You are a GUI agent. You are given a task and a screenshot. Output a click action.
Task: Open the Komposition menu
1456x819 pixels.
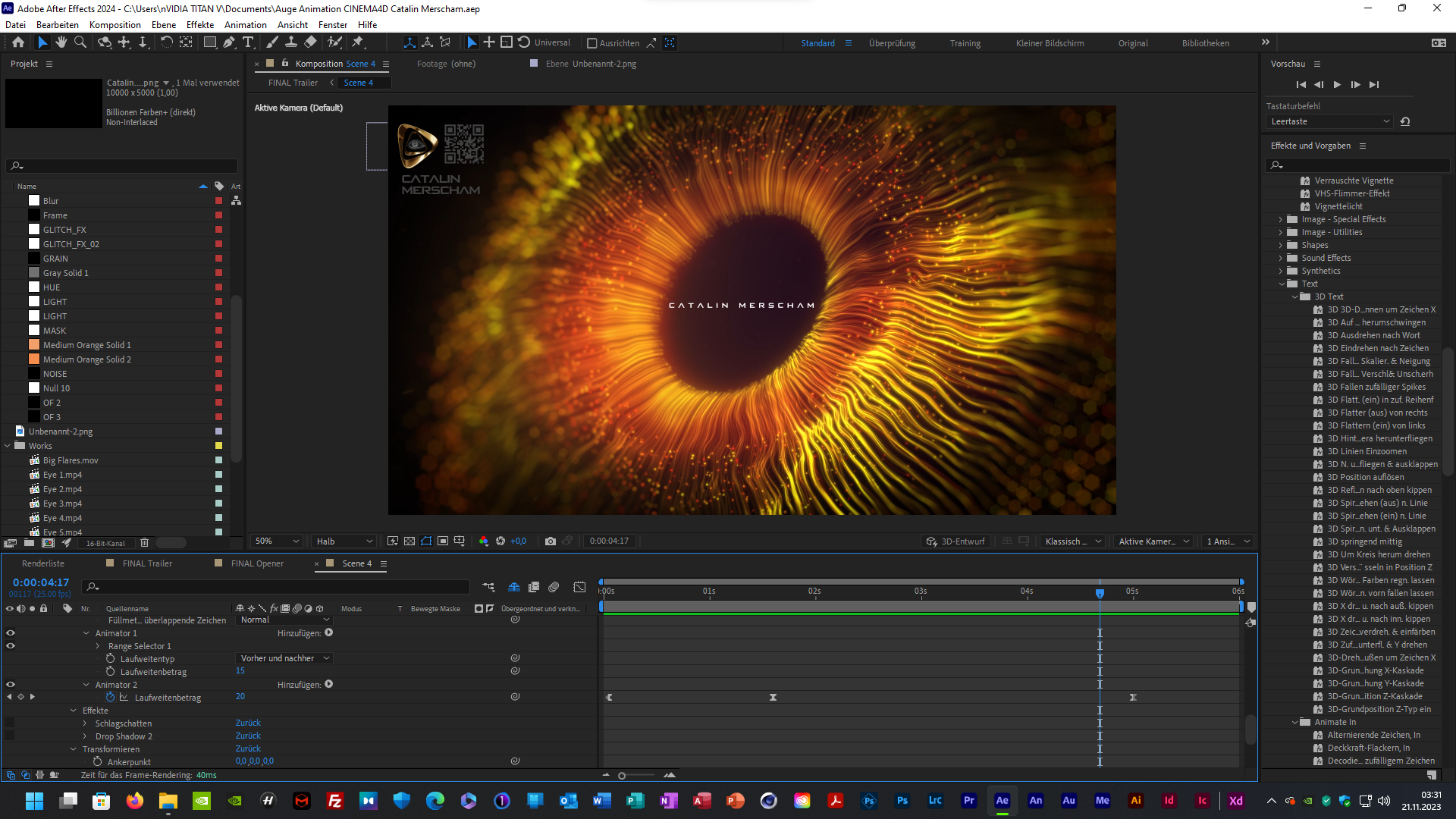pos(115,25)
